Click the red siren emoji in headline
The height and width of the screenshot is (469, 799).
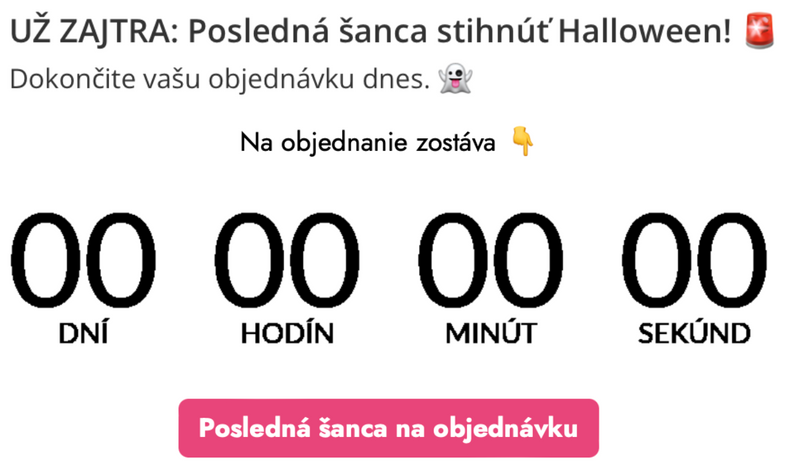(761, 32)
